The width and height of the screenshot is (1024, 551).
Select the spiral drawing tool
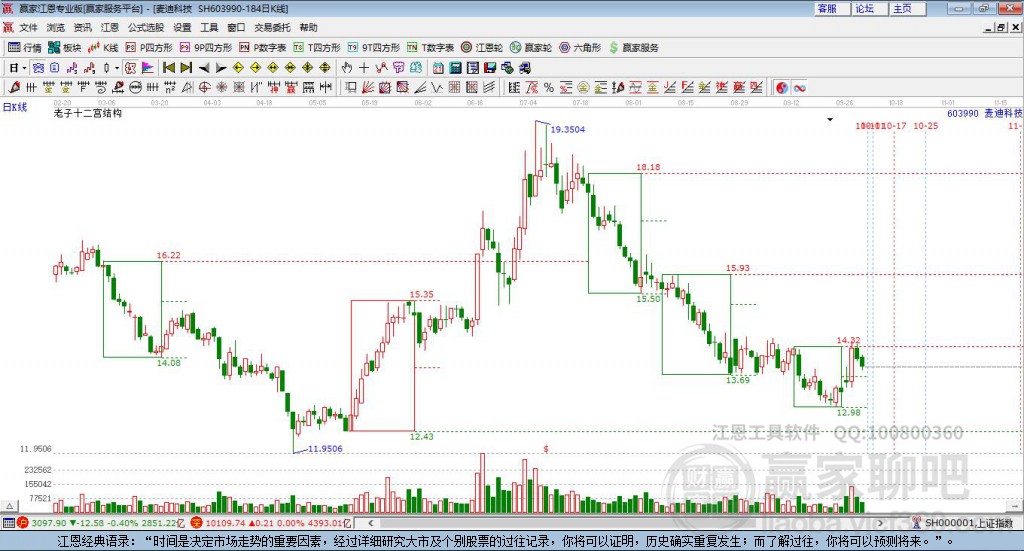101,87
